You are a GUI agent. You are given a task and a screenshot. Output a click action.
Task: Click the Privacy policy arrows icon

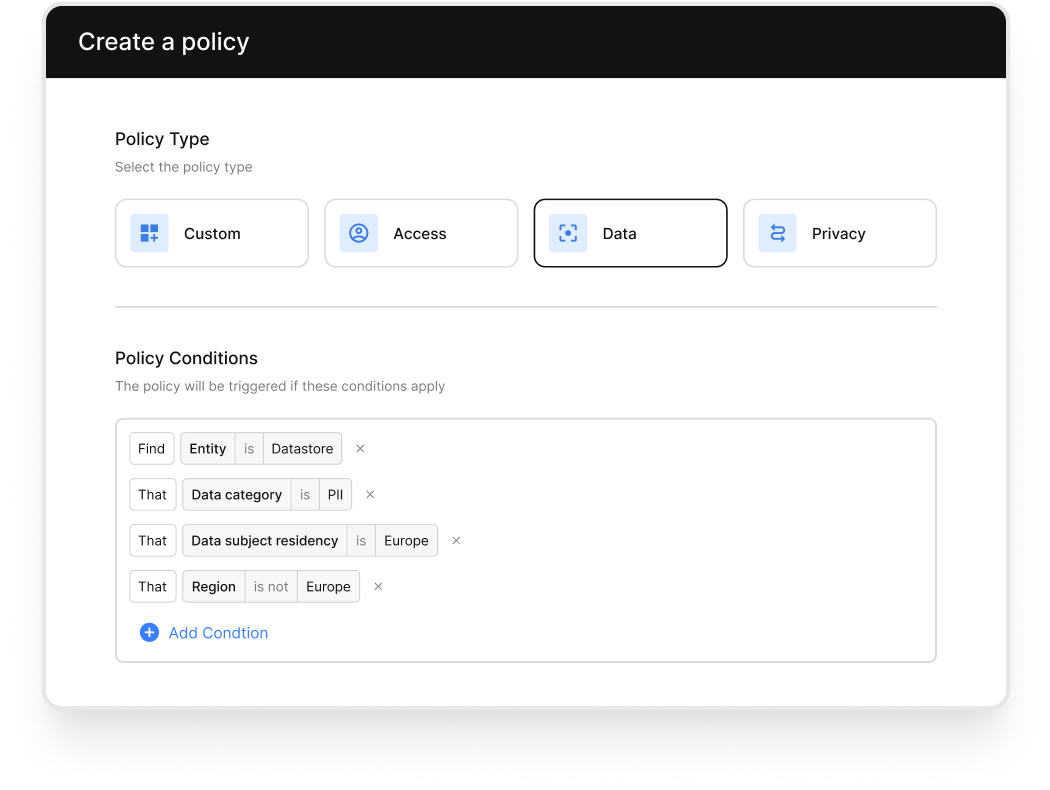[777, 233]
